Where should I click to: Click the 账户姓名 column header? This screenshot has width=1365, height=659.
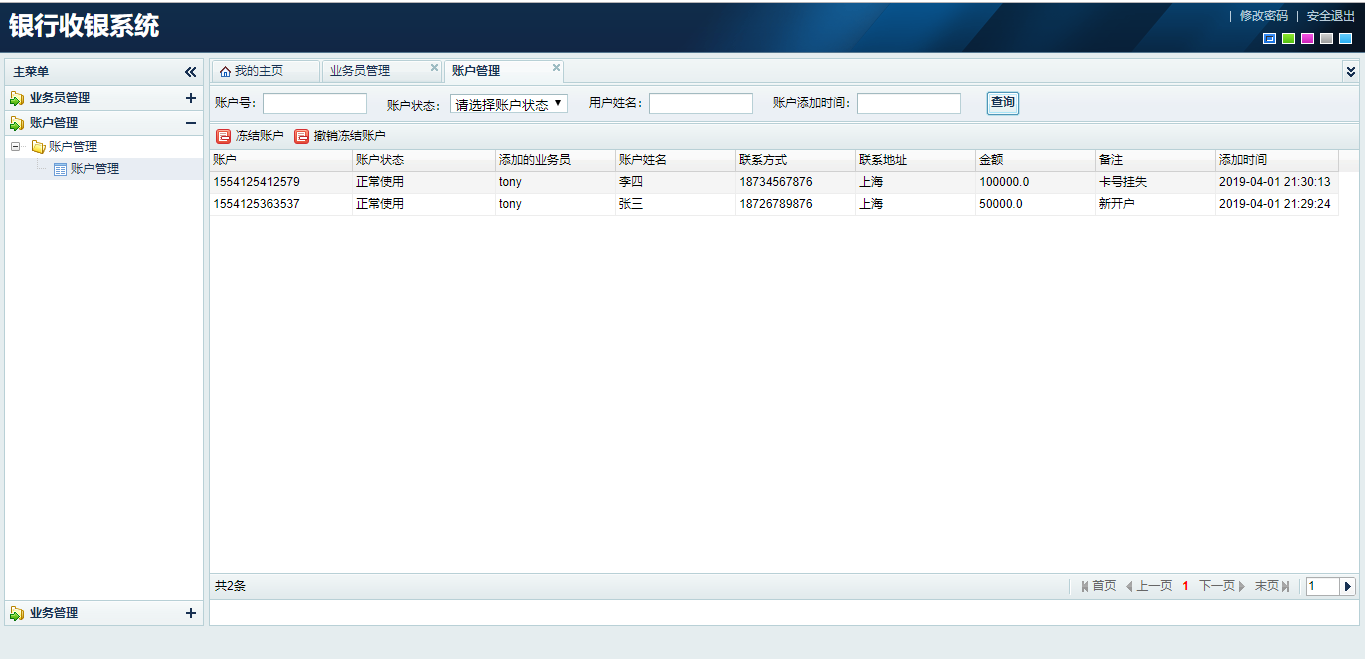675,160
